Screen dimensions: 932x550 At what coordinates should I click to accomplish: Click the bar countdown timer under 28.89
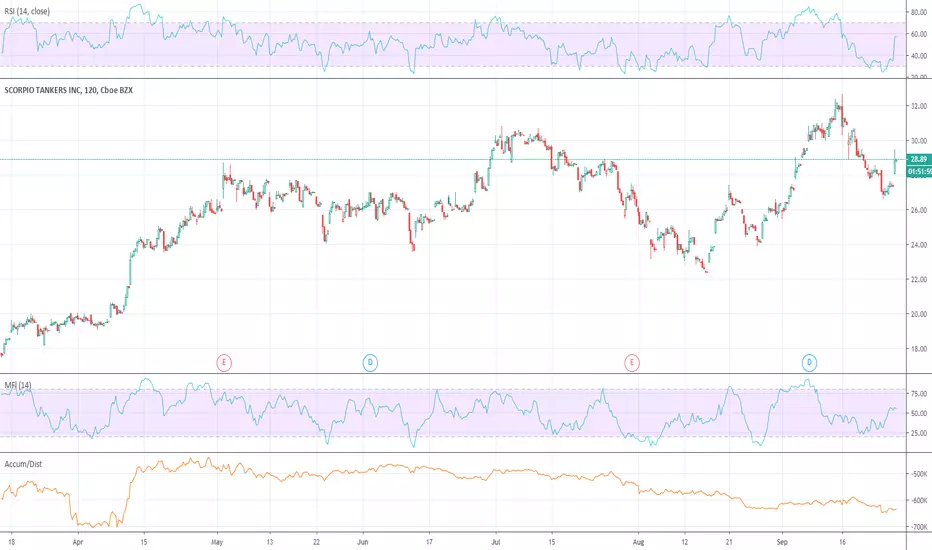click(919, 171)
